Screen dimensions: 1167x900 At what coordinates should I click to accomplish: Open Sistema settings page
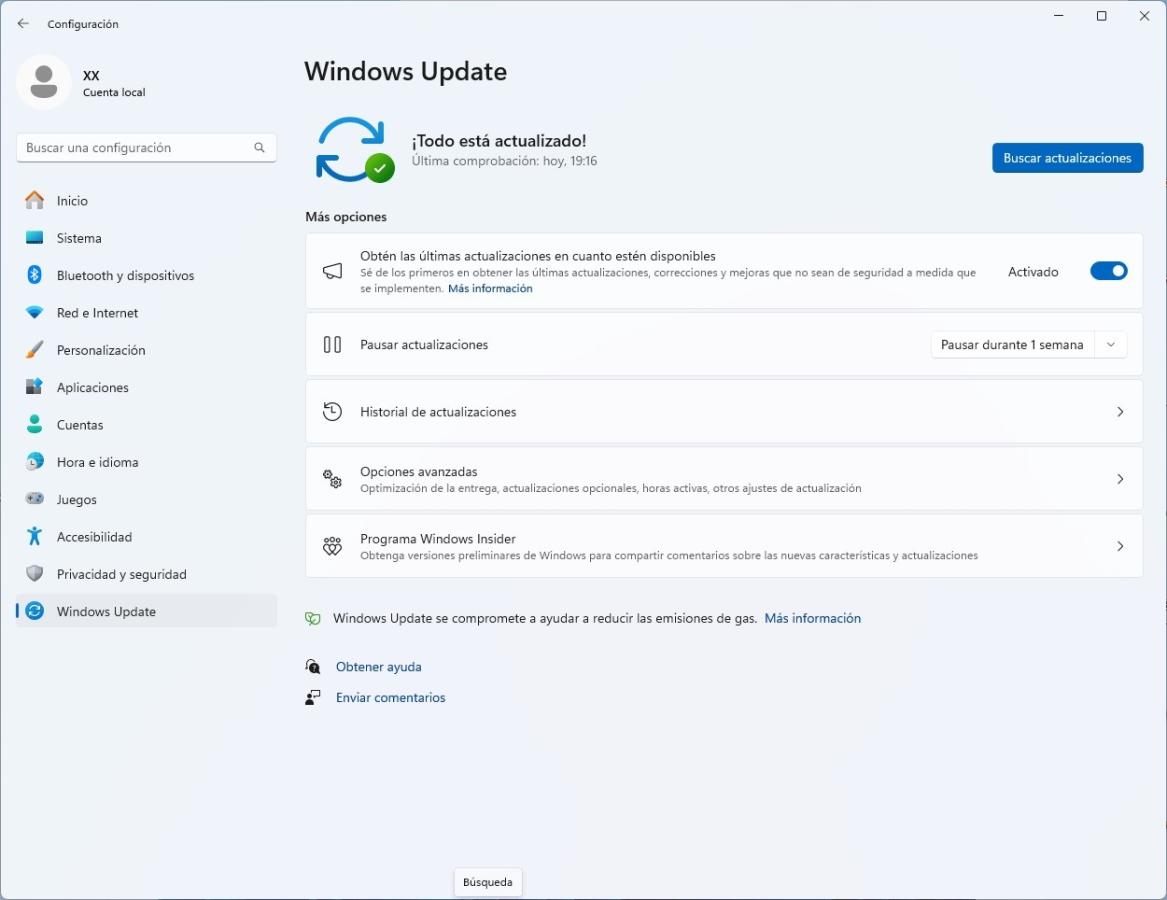tap(146, 237)
